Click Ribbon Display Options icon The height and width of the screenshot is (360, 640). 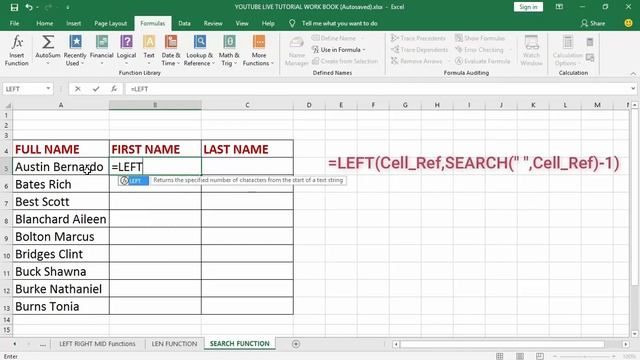(x=559, y=7)
